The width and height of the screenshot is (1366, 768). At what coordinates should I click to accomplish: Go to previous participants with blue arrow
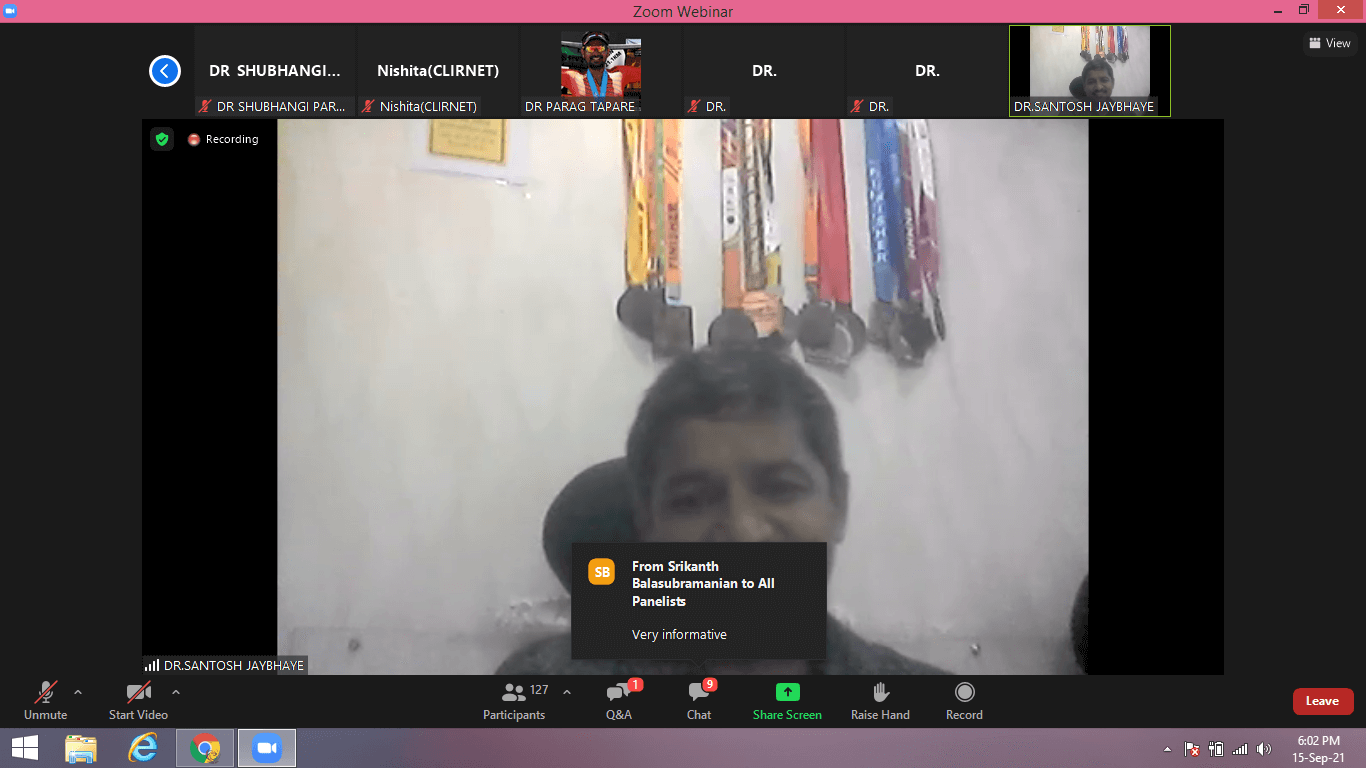(x=164, y=71)
